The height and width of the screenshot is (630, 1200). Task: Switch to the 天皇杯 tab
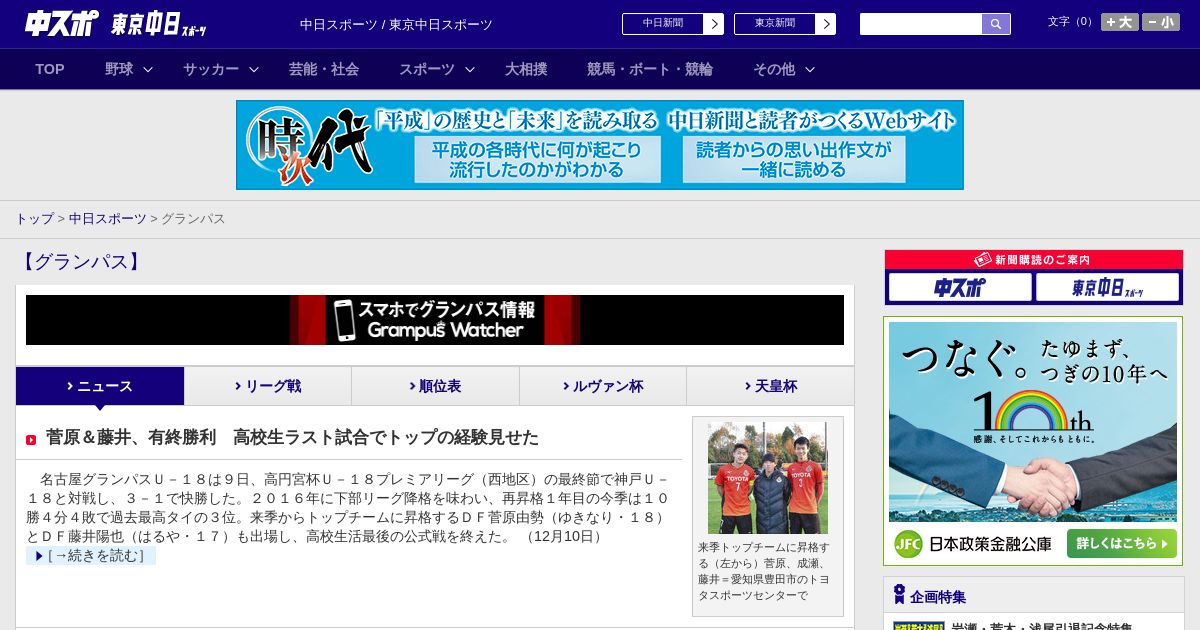tap(770, 386)
